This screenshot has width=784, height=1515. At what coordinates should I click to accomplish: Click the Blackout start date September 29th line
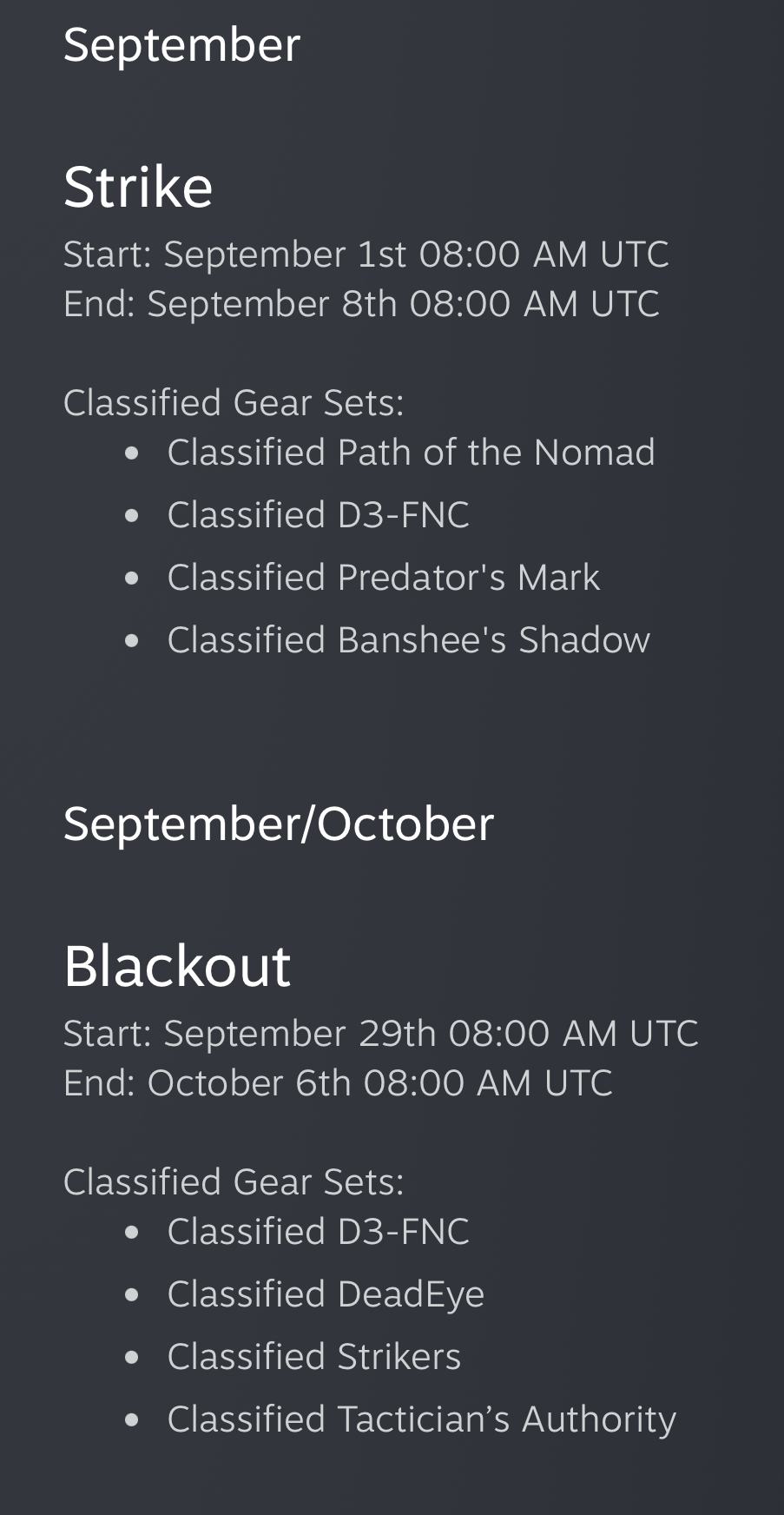click(x=380, y=1034)
